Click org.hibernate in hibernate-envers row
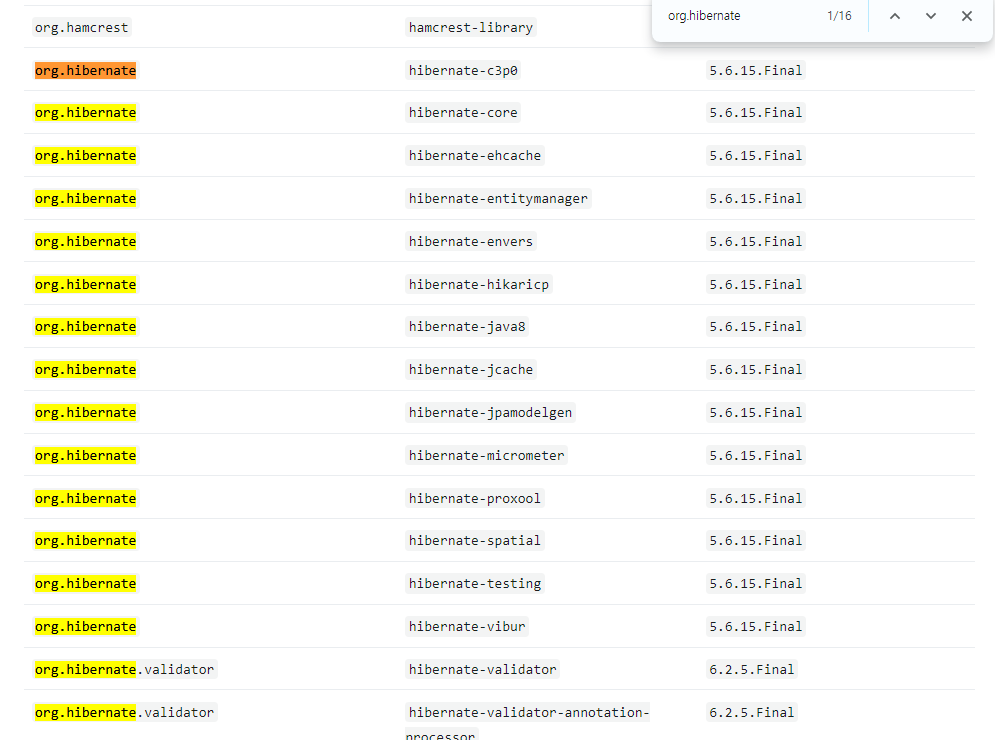Viewport: 995px width, 740px height. (x=86, y=241)
